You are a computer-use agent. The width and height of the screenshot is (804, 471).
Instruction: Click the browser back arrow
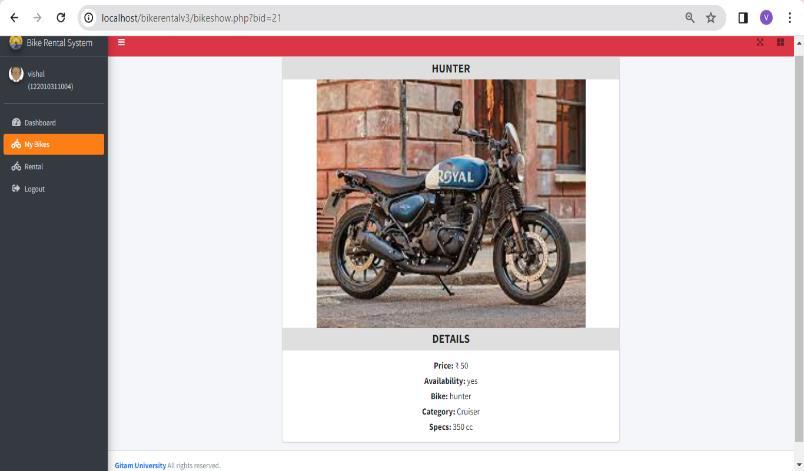(x=14, y=18)
